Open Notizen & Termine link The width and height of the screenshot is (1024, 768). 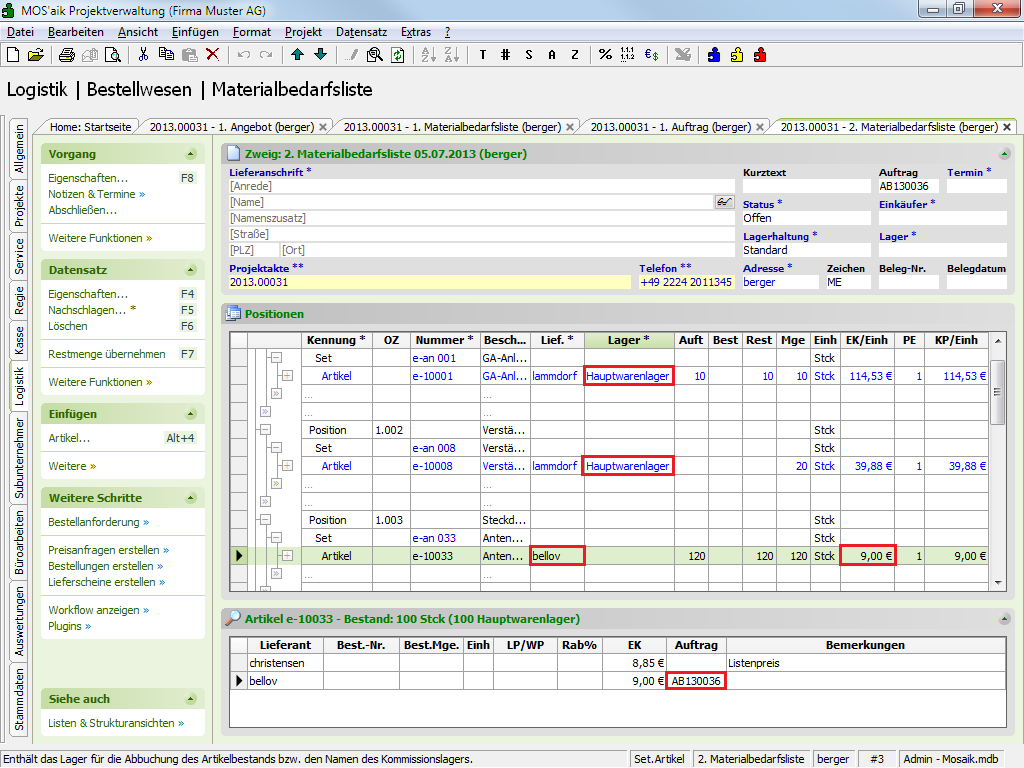(x=97, y=194)
